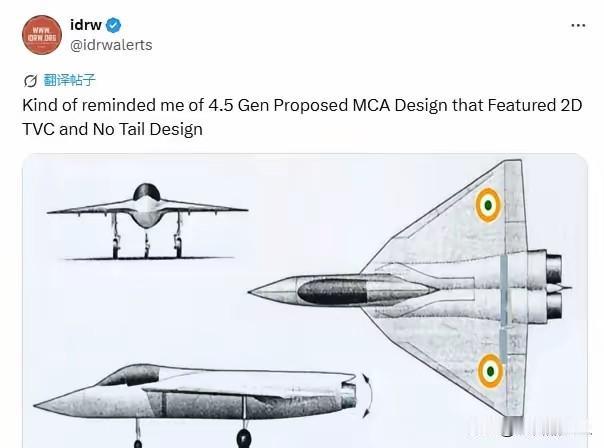Click the dark cockpit canopy in top view
604x448 pixels.
332,292
